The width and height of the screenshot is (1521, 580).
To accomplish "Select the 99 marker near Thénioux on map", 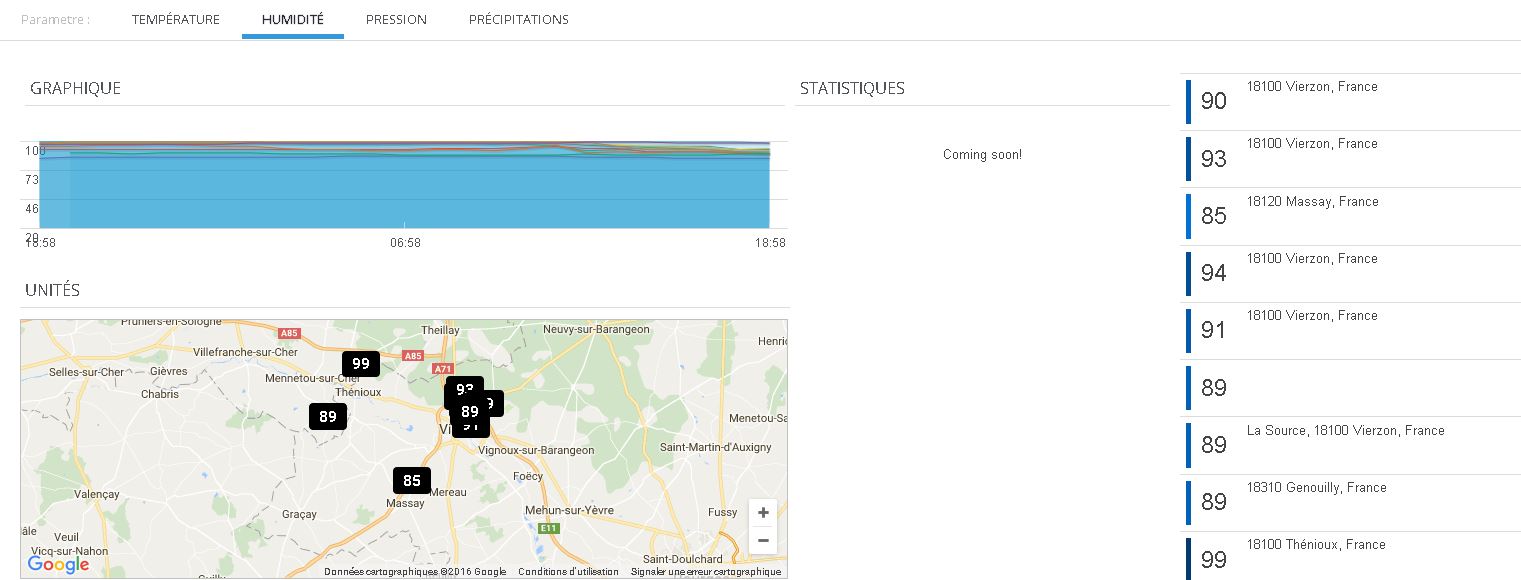I will [360, 364].
